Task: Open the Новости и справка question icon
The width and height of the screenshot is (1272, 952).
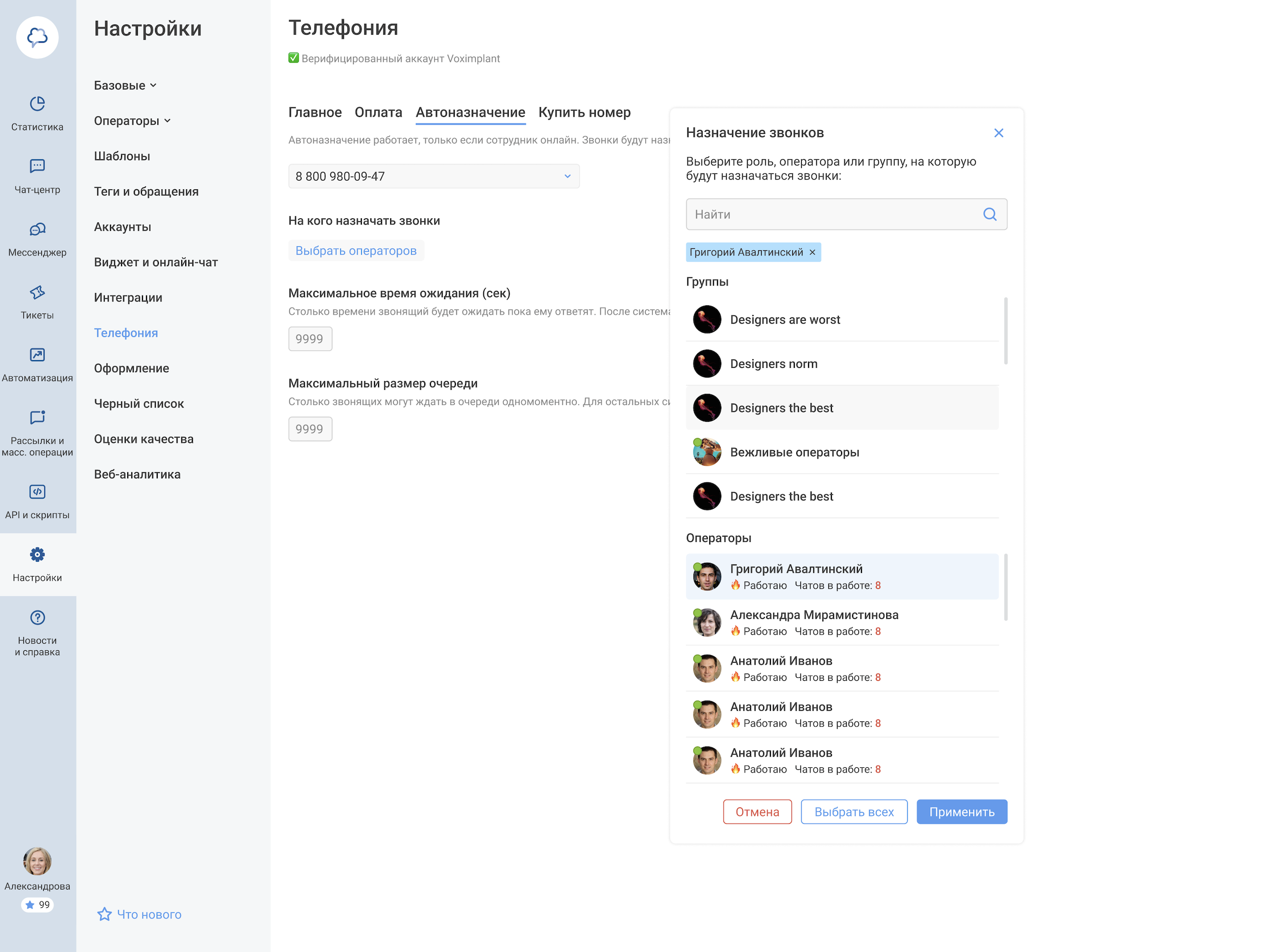Action: (37, 617)
